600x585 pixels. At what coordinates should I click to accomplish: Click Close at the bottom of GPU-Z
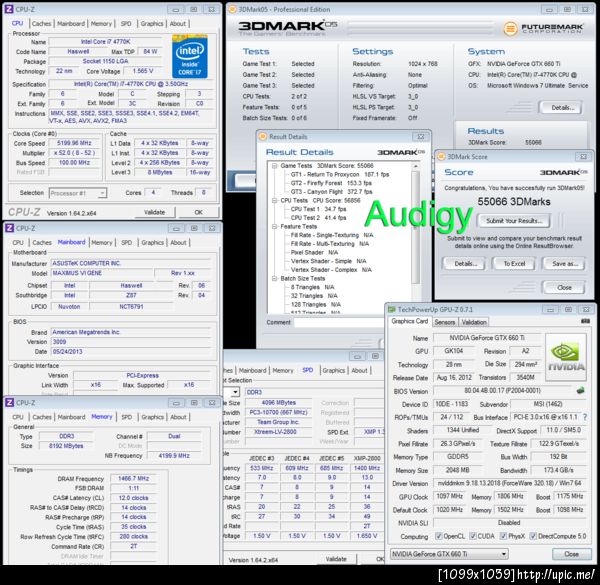tap(571, 554)
